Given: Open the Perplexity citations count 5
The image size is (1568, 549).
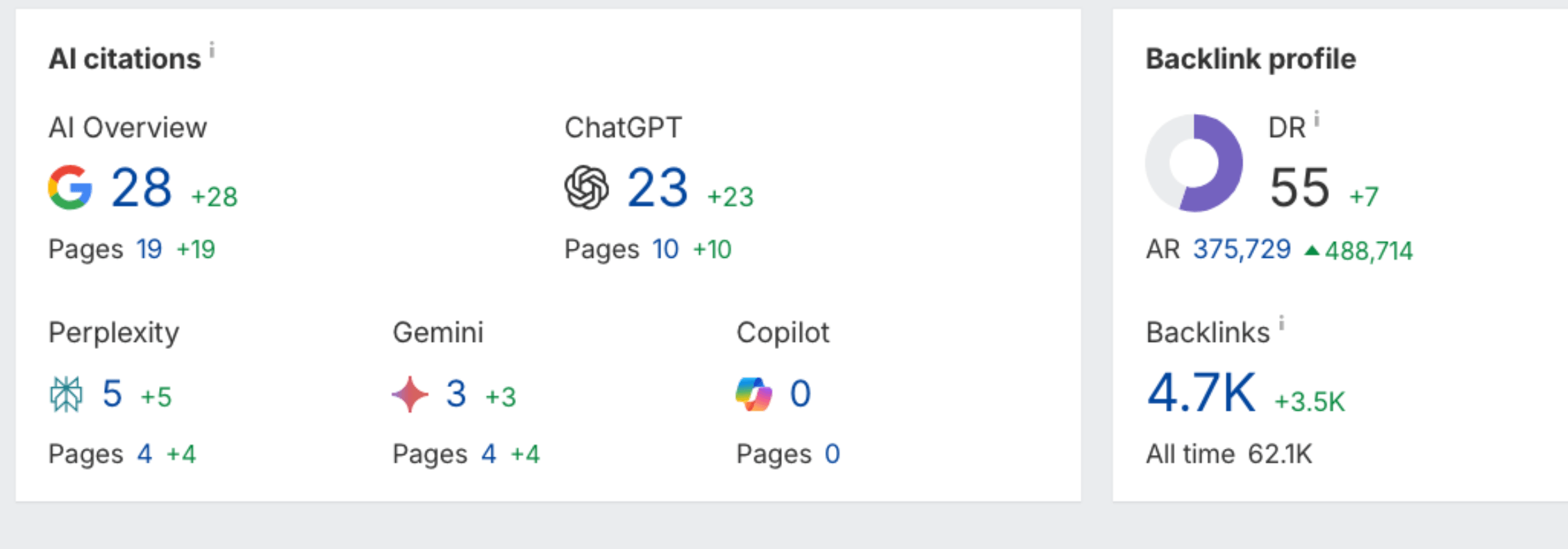Looking at the screenshot, I should click(x=112, y=394).
